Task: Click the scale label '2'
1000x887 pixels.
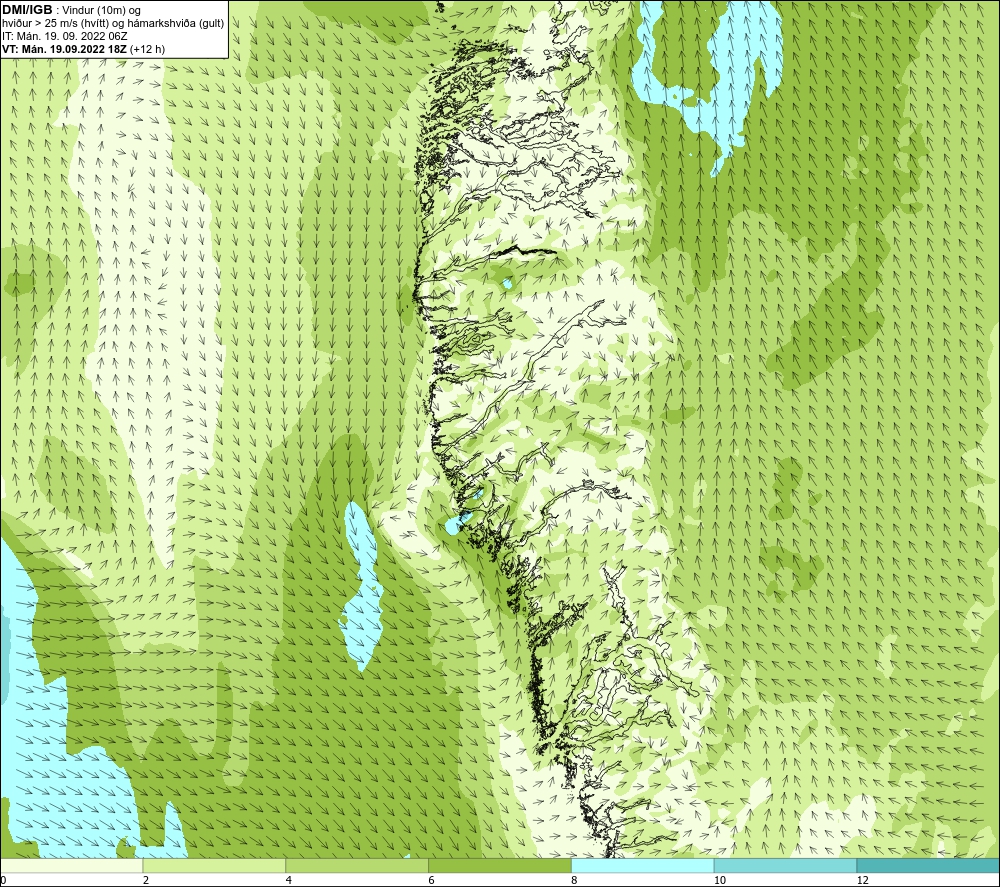Action: click(x=146, y=880)
